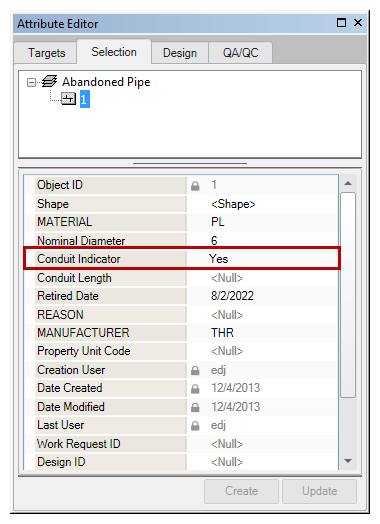
Task: Switch to the Targets tab
Action: click(46, 53)
